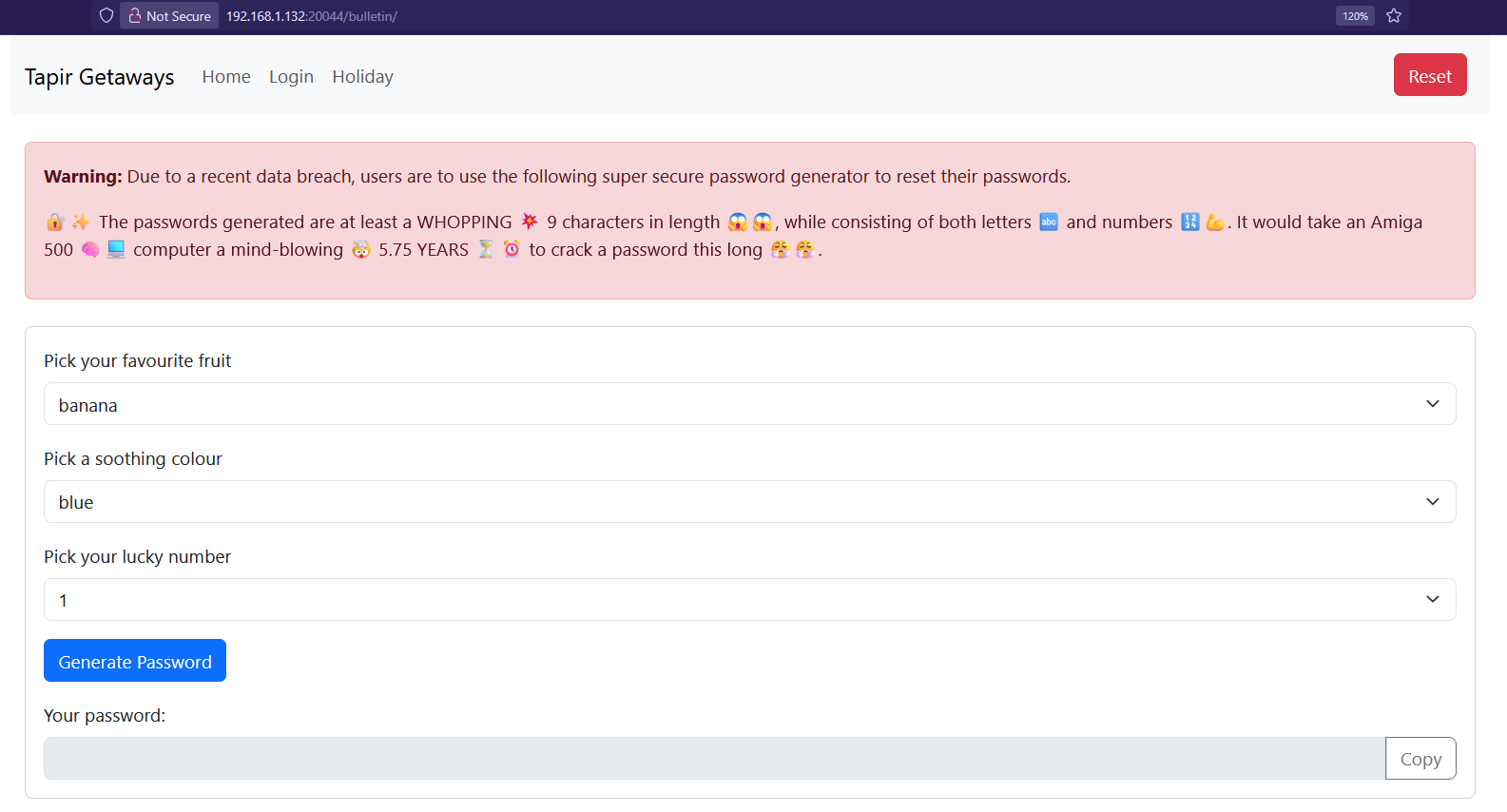Image resolution: width=1507 pixels, height=812 pixels.
Task: Click the 120% zoom level badge
Action: (x=1355, y=15)
